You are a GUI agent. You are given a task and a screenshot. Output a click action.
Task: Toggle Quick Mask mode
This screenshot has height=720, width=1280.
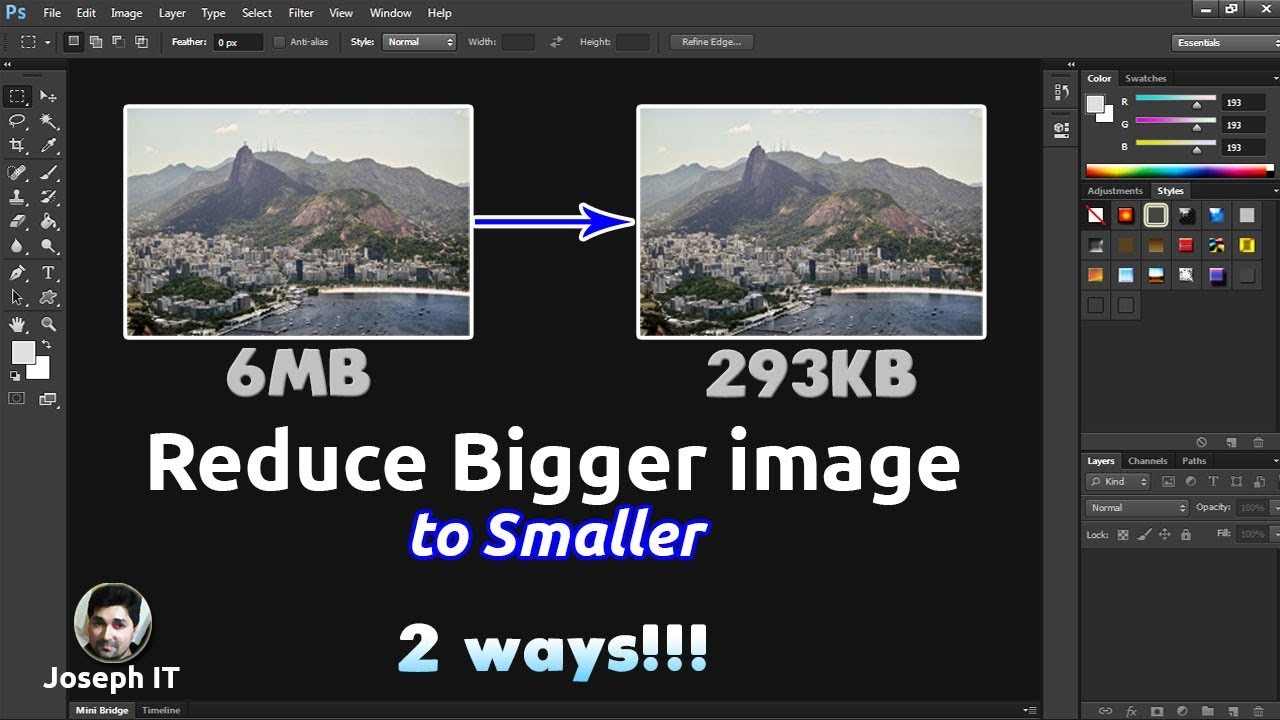17,399
